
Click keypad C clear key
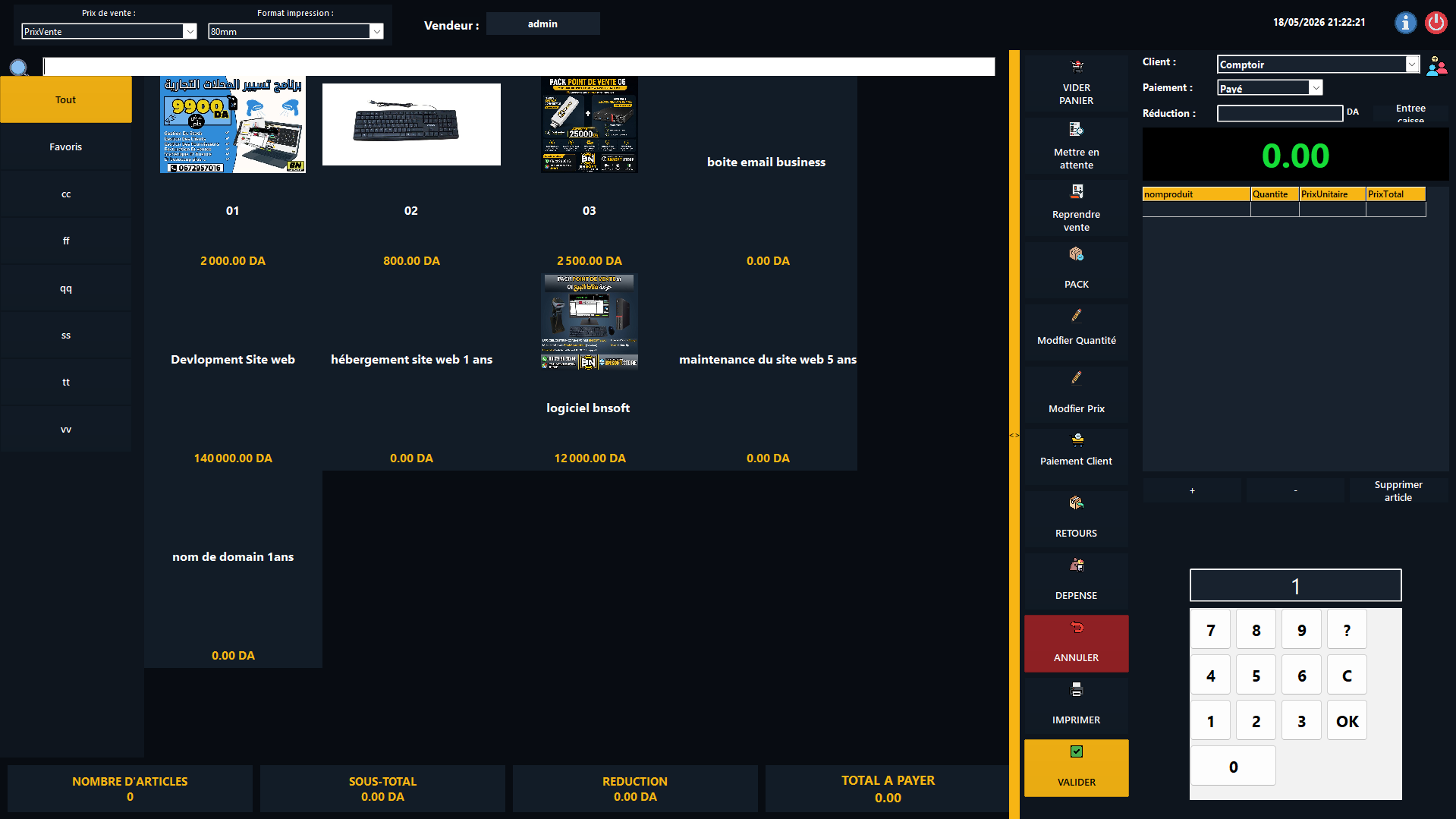(x=1347, y=675)
